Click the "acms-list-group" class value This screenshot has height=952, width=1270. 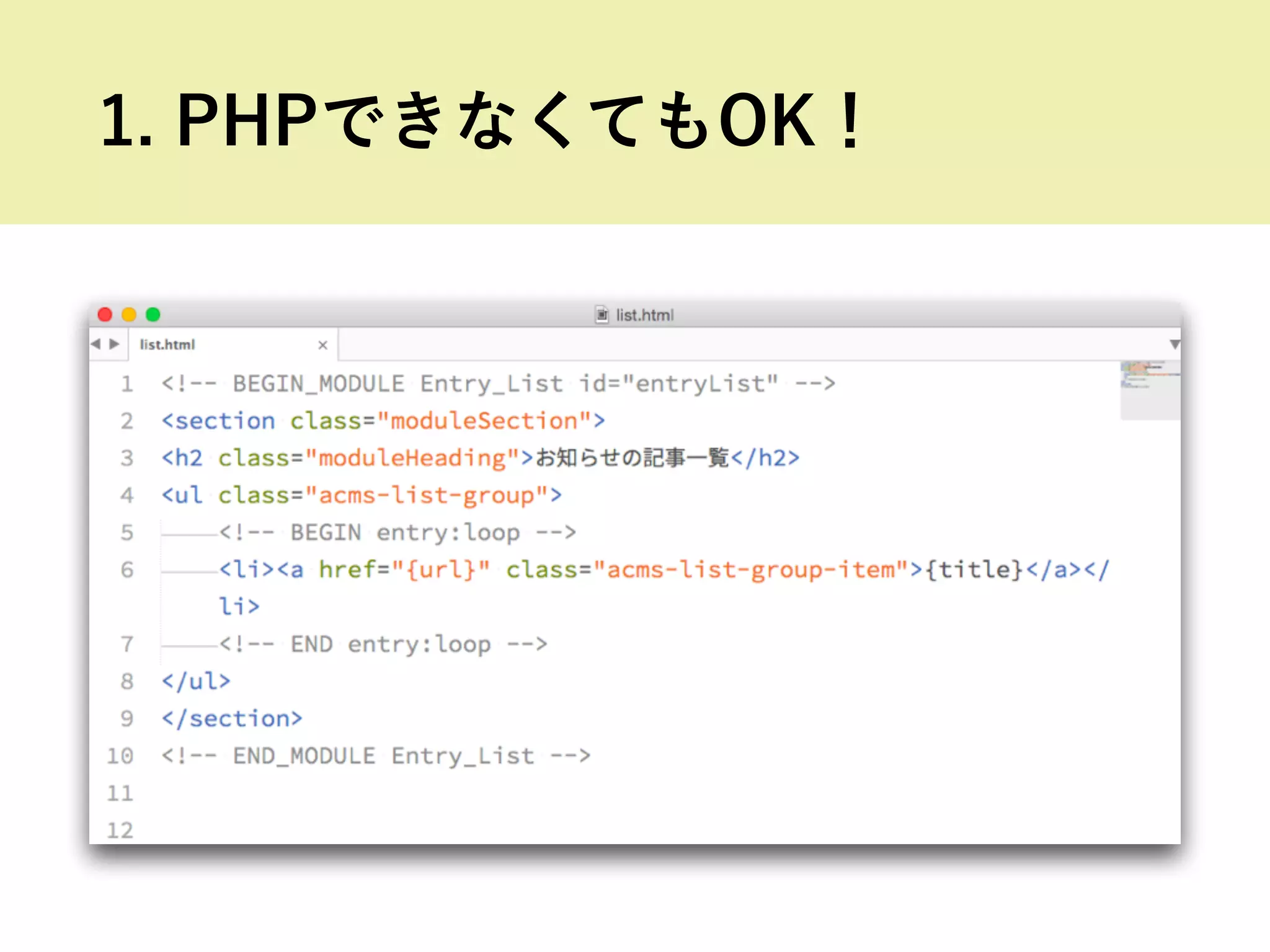tap(427, 495)
